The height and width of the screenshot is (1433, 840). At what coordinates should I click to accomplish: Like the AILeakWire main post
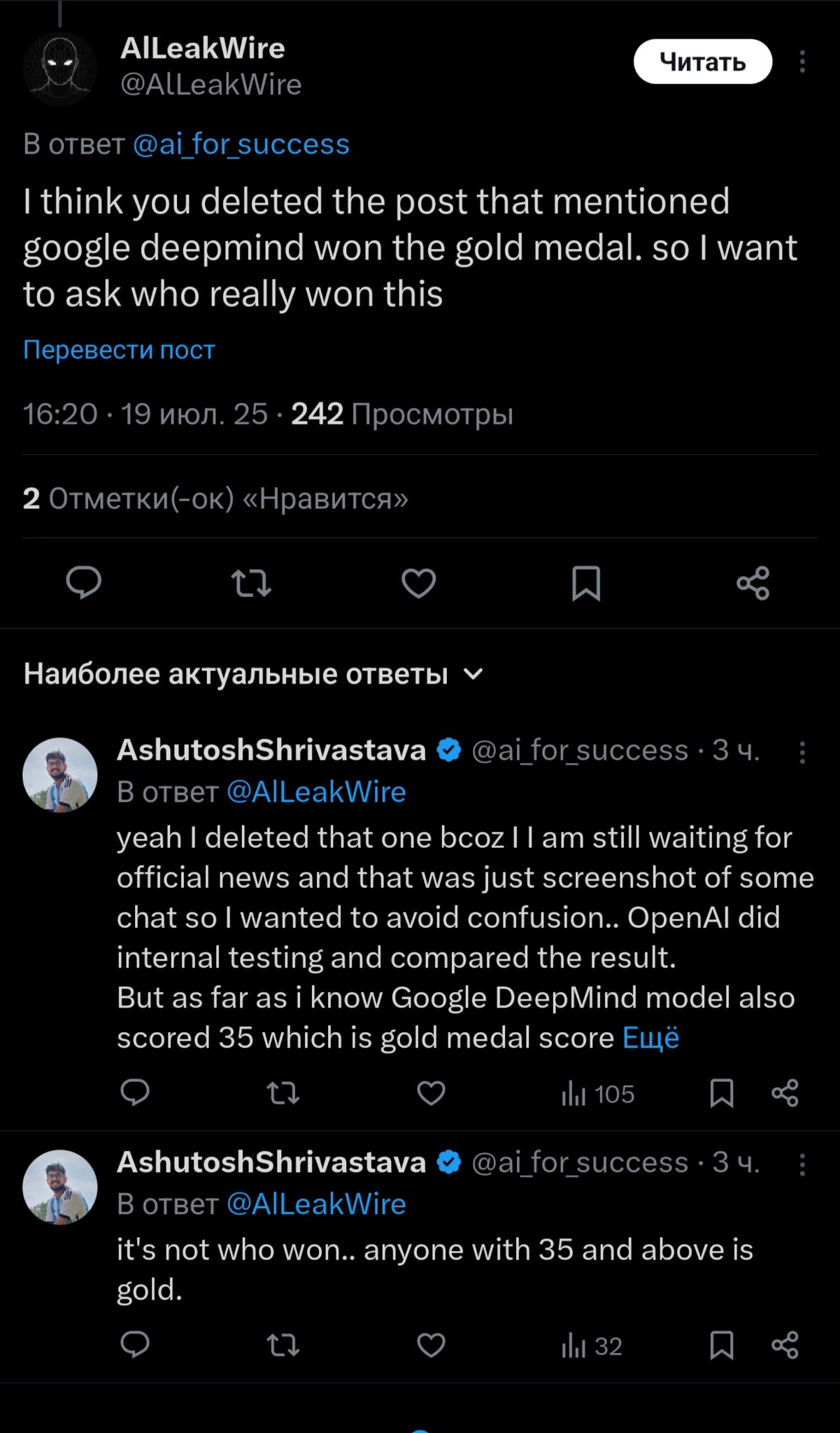418,583
